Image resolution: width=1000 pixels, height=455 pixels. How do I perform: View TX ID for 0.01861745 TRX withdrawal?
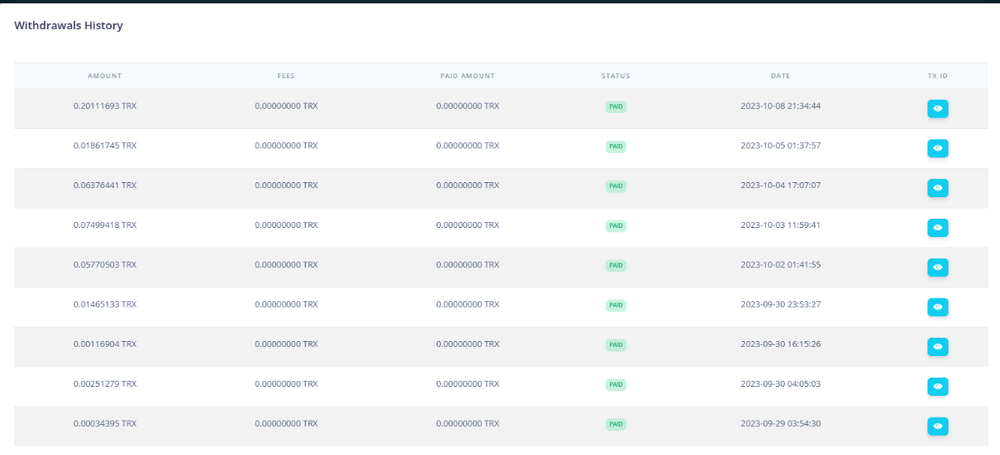[937, 148]
